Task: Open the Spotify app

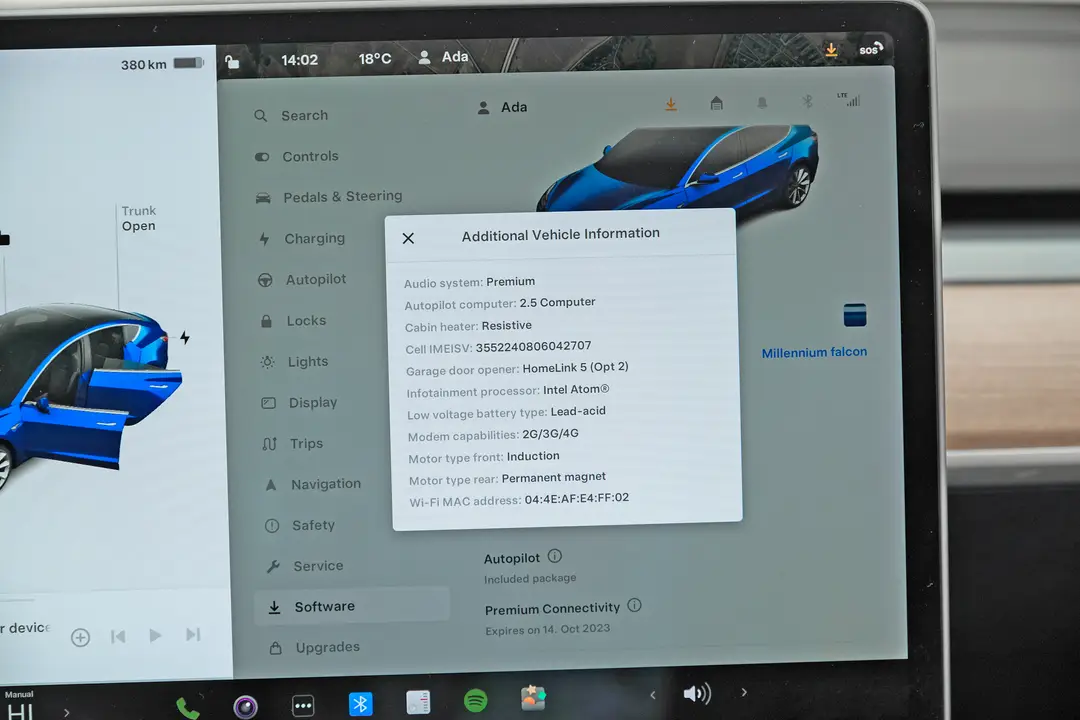Action: coord(475,700)
